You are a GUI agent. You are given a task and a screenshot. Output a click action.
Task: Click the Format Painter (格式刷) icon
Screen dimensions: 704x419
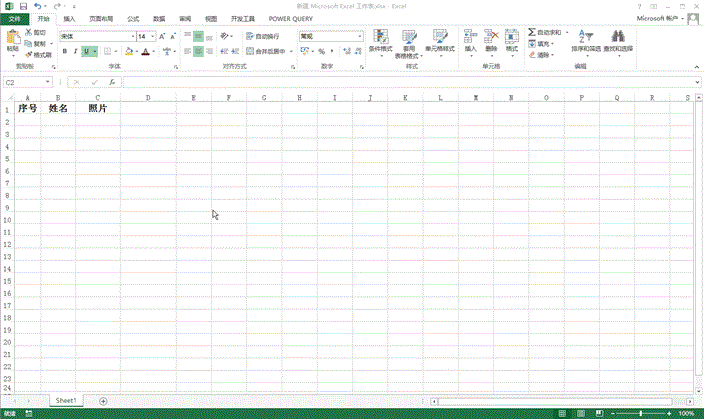[29, 56]
